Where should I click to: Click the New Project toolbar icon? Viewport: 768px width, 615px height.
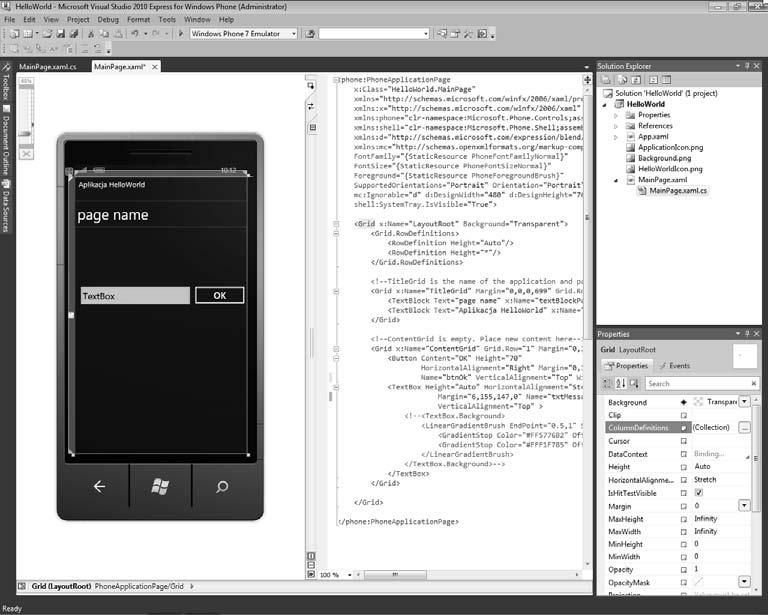point(15,34)
